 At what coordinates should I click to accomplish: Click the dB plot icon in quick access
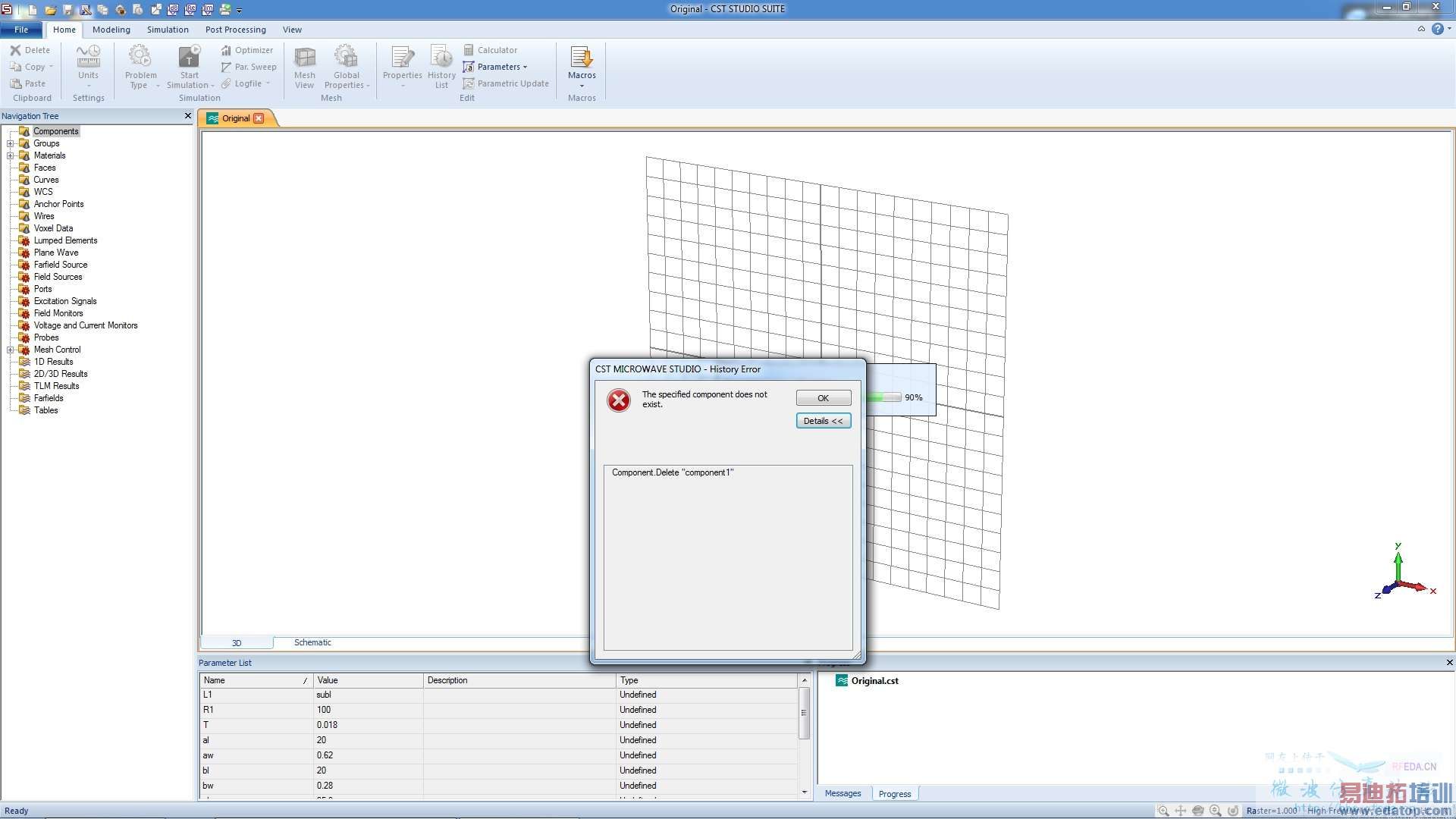click(x=173, y=10)
